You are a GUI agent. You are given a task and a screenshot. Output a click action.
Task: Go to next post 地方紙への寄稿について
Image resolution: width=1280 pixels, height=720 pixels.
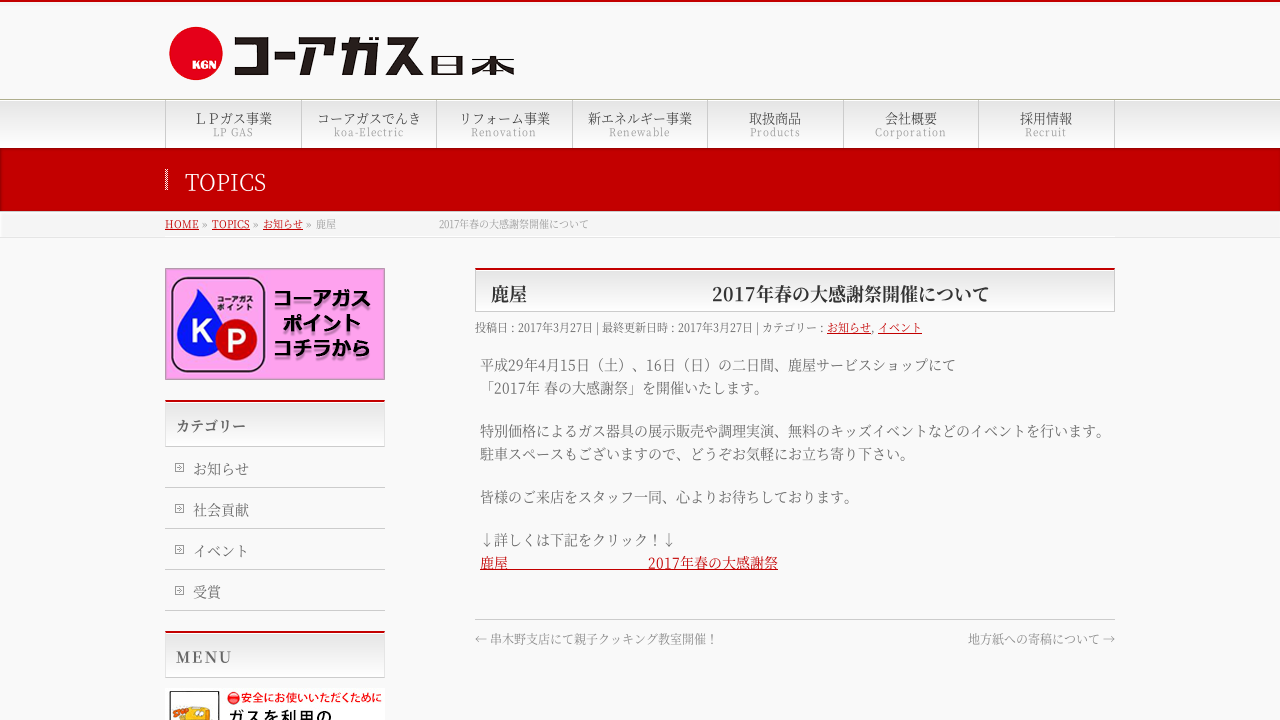[1041, 639]
